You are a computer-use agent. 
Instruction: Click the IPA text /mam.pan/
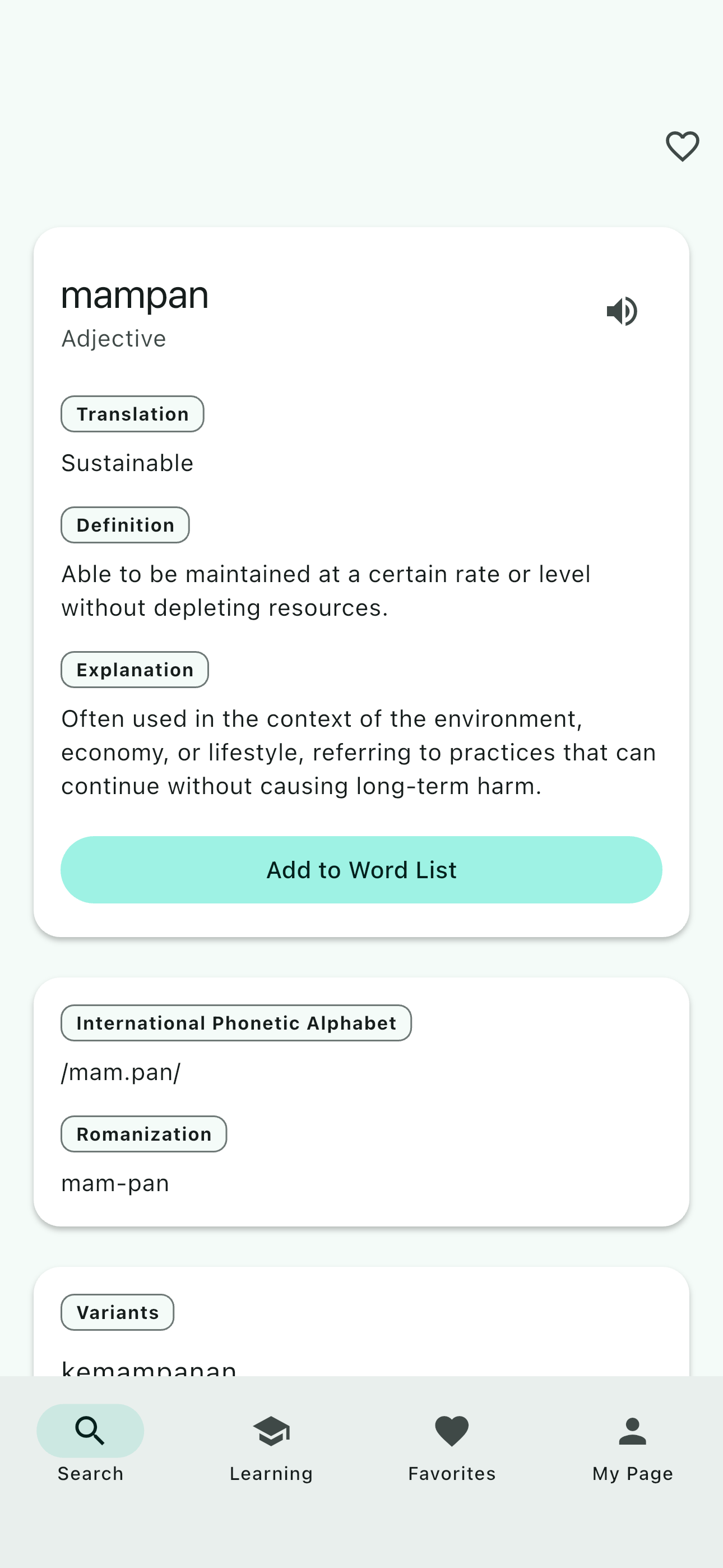click(121, 1072)
